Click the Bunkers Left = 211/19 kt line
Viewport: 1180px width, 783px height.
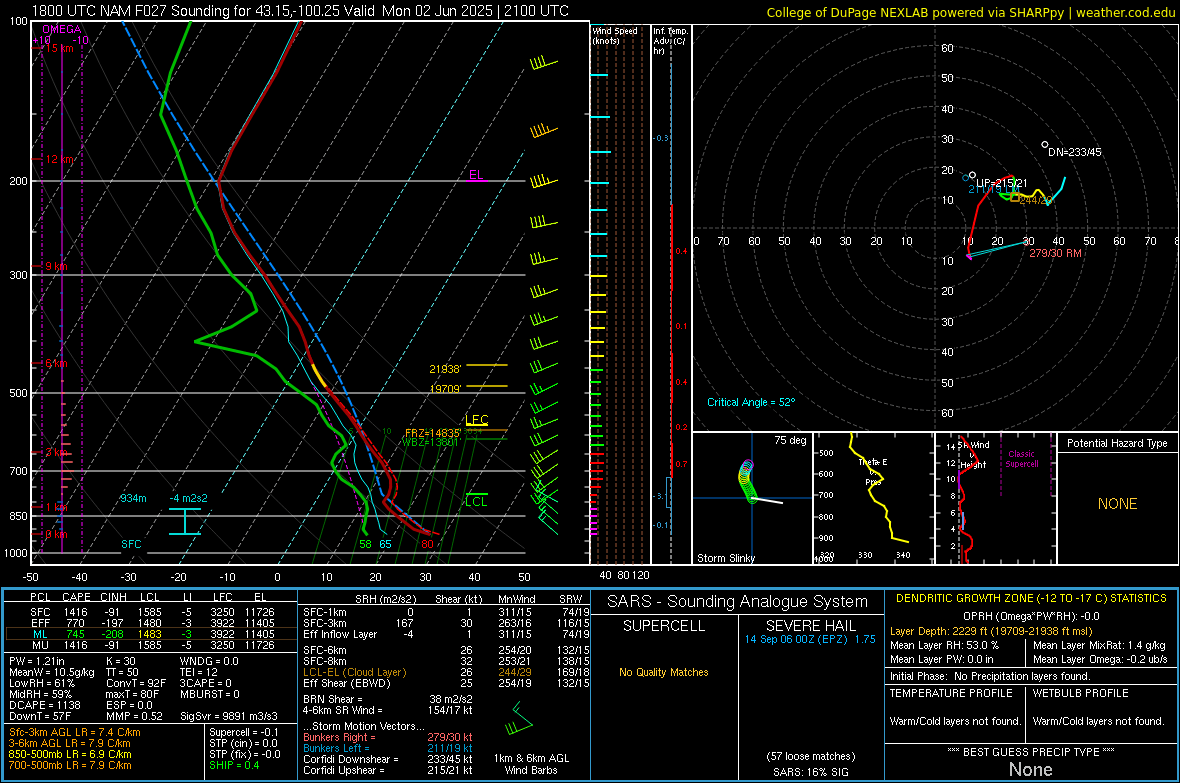pyautogui.click(x=388, y=748)
